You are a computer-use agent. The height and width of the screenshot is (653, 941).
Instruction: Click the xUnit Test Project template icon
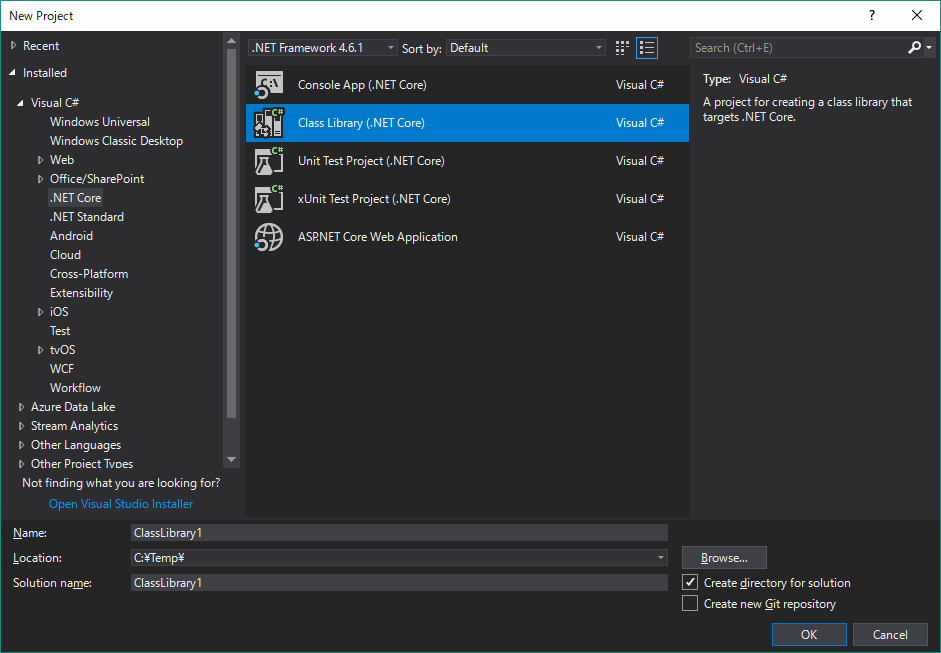268,199
